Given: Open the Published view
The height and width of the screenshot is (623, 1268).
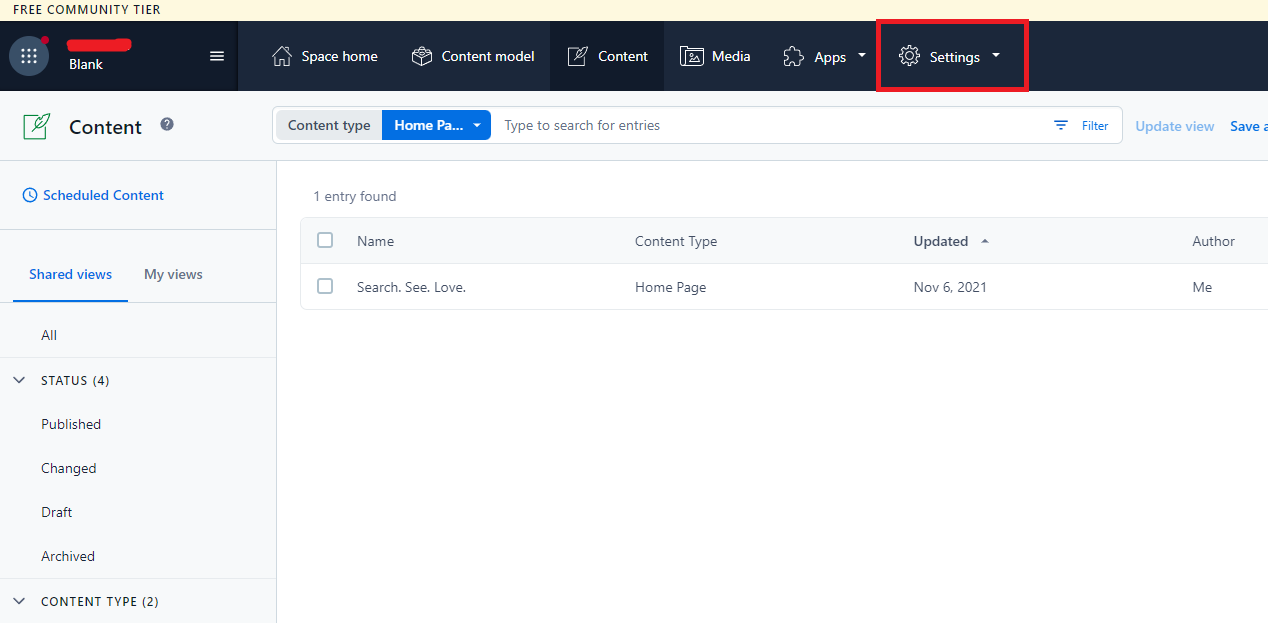Looking at the screenshot, I should 70,424.
